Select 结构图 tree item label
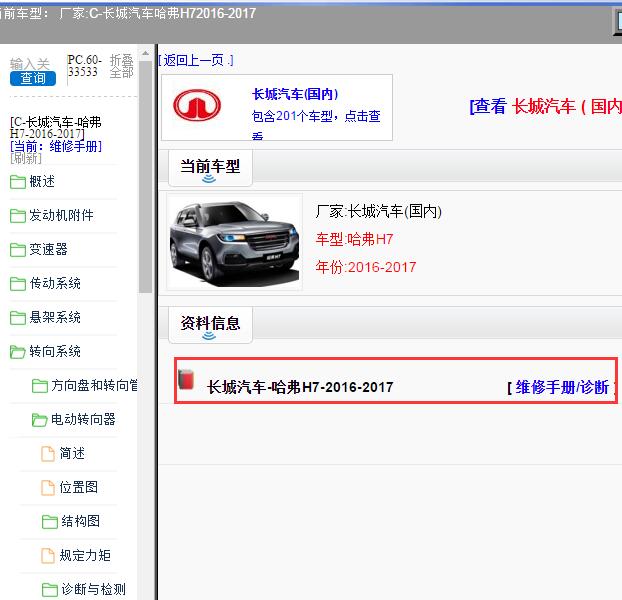622x600 pixels. [81, 521]
